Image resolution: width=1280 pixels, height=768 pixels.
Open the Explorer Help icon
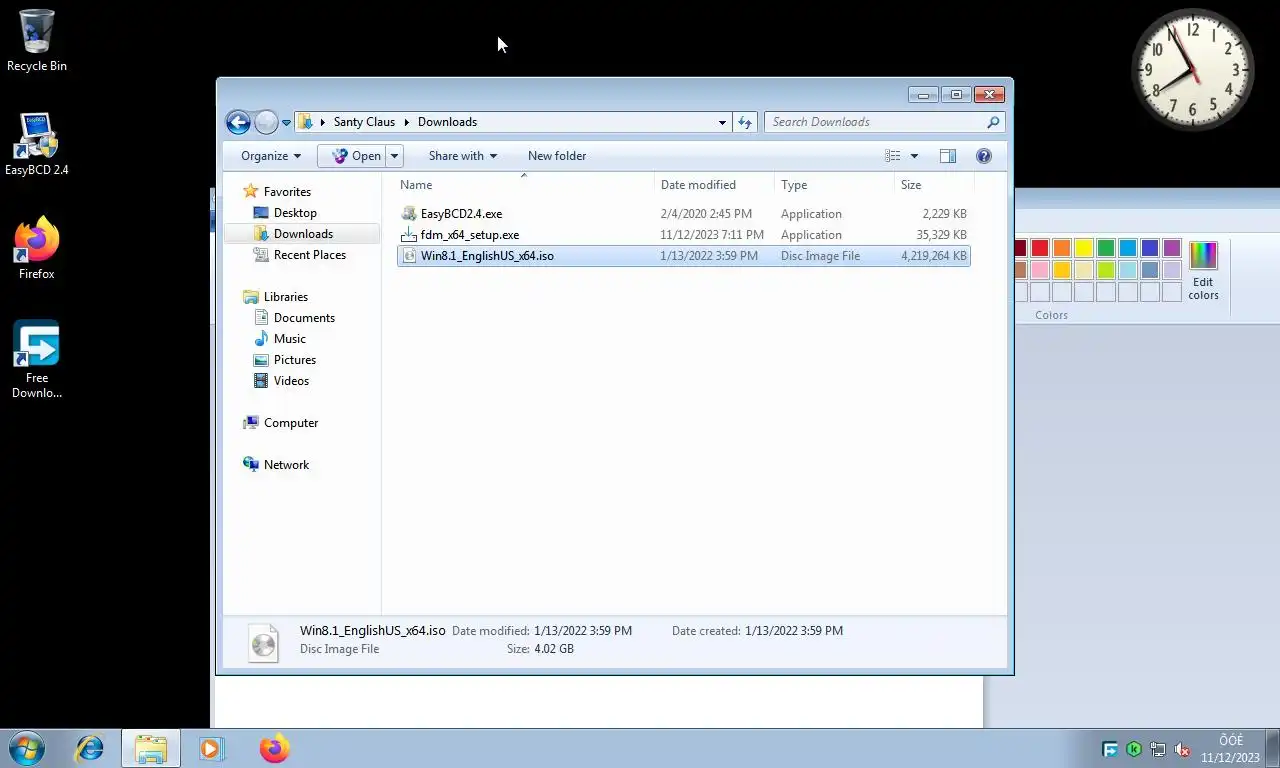pos(984,156)
